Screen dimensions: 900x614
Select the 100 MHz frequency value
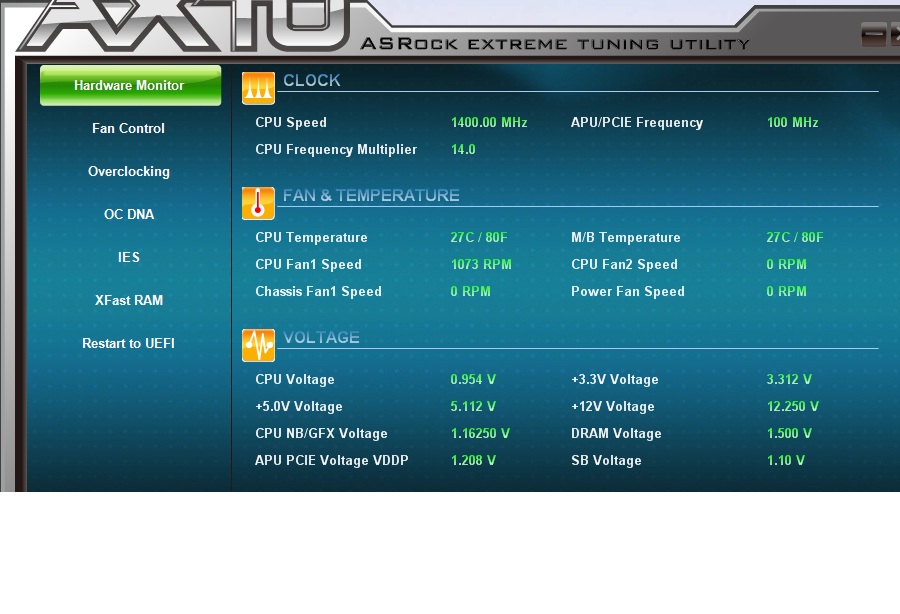793,122
